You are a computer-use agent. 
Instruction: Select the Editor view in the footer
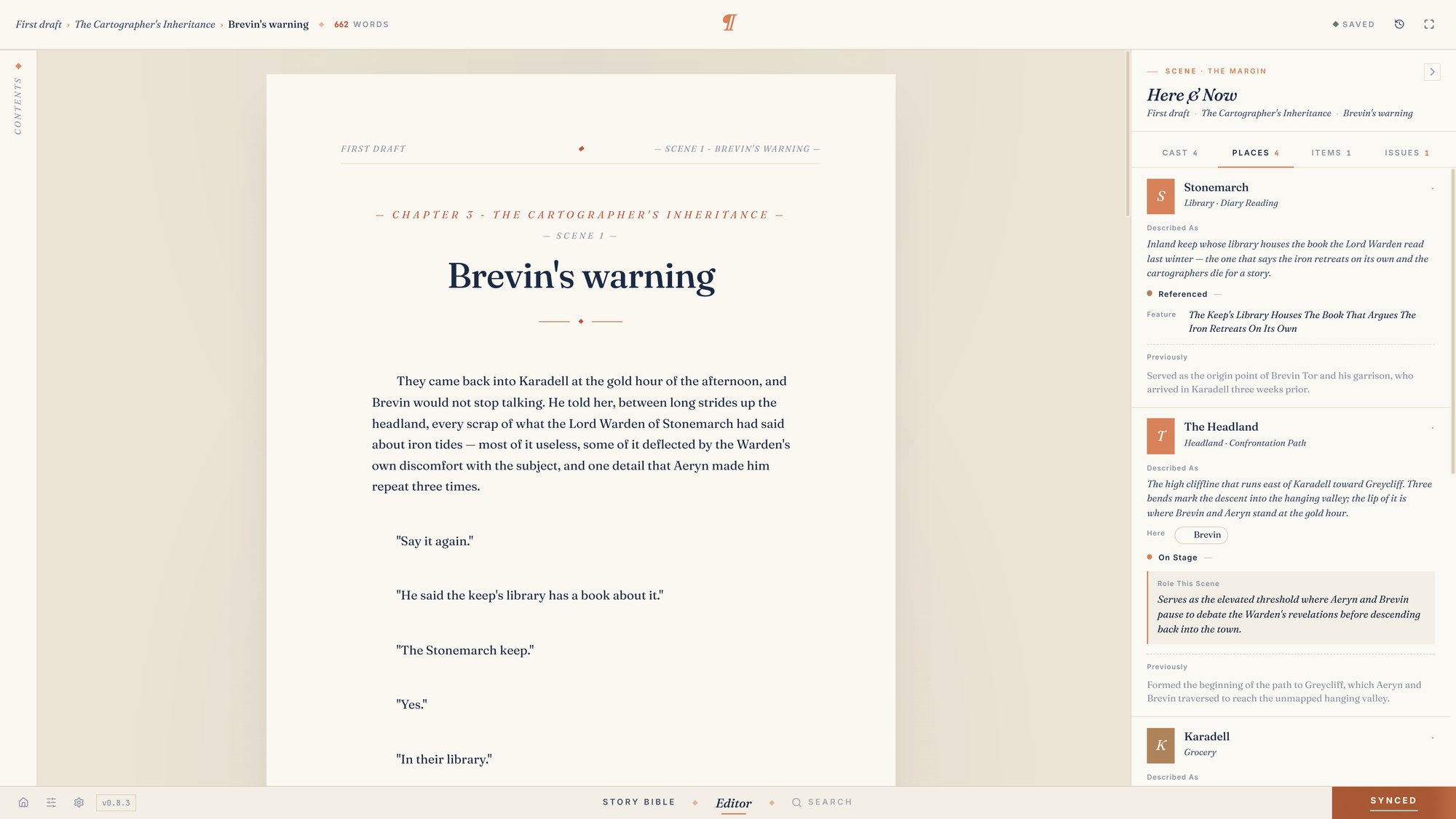pyautogui.click(x=733, y=803)
